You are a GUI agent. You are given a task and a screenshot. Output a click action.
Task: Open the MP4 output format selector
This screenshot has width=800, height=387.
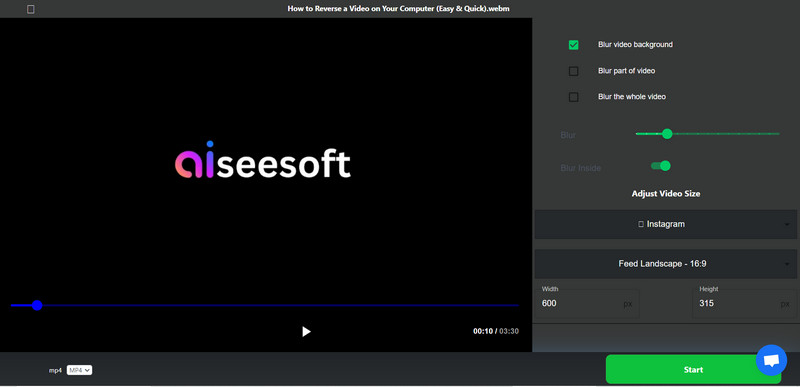(79, 370)
